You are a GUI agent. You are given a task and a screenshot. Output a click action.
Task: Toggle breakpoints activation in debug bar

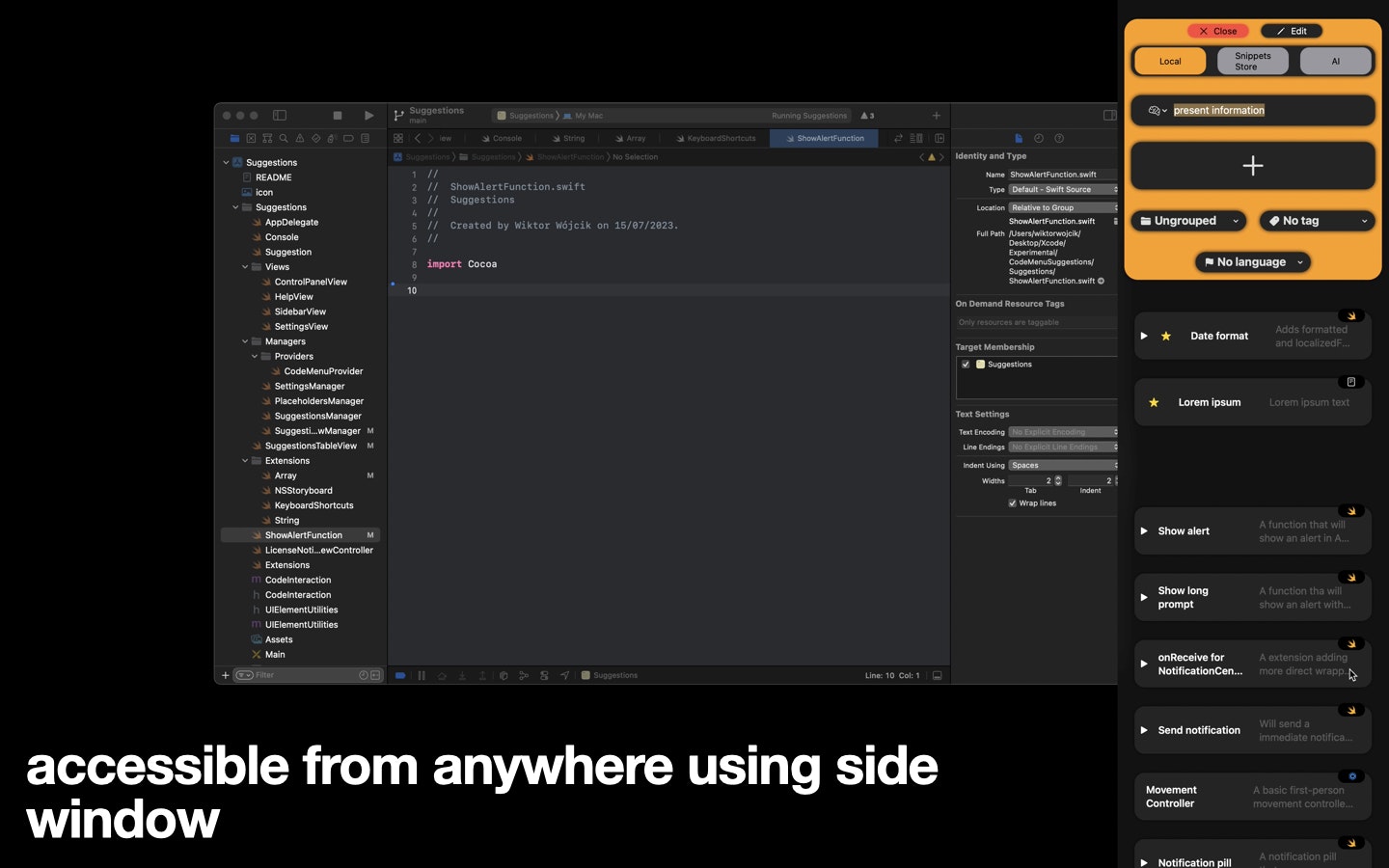(x=400, y=675)
